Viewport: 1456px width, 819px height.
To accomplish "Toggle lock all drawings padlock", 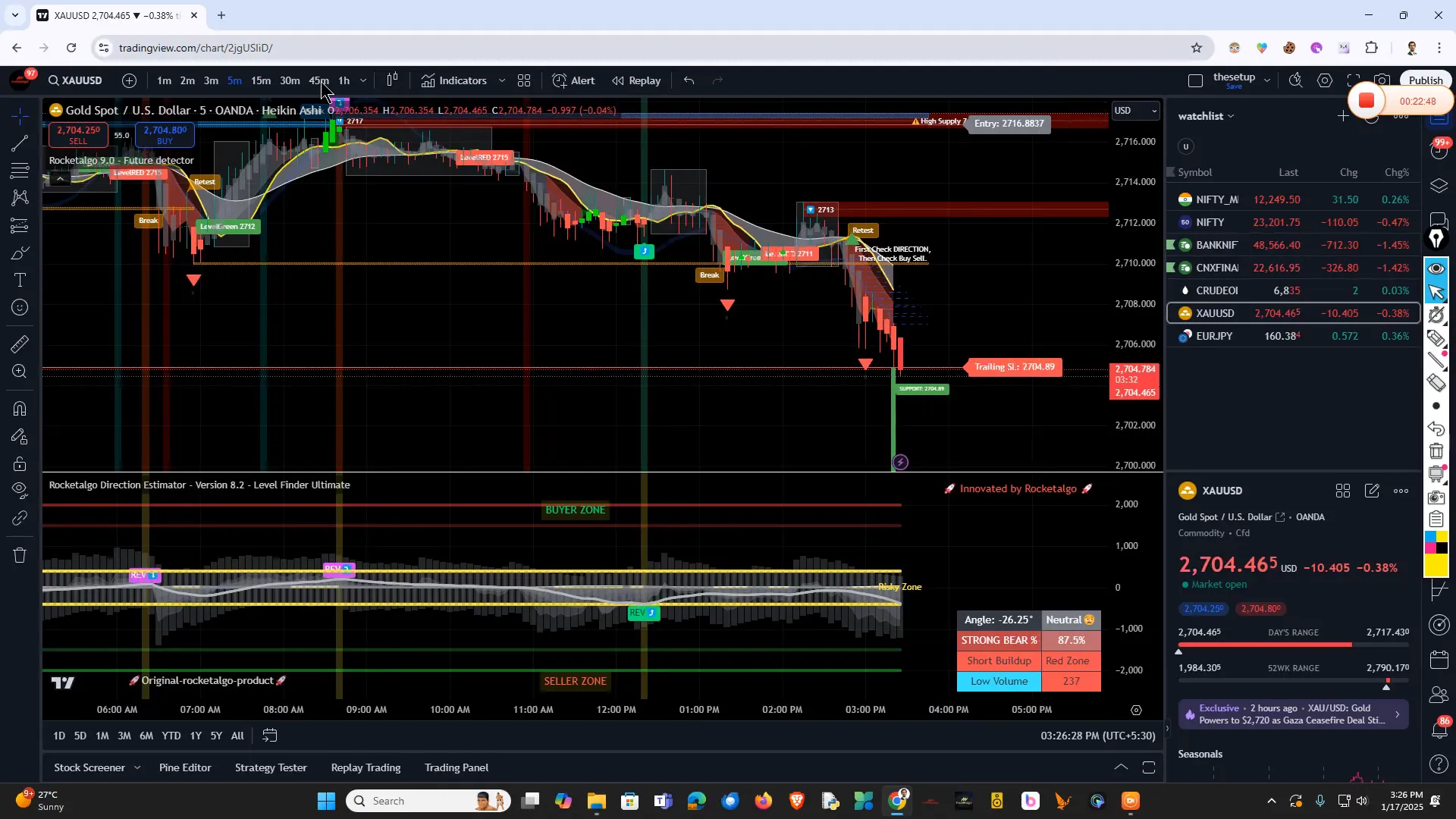I will click(19, 464).
